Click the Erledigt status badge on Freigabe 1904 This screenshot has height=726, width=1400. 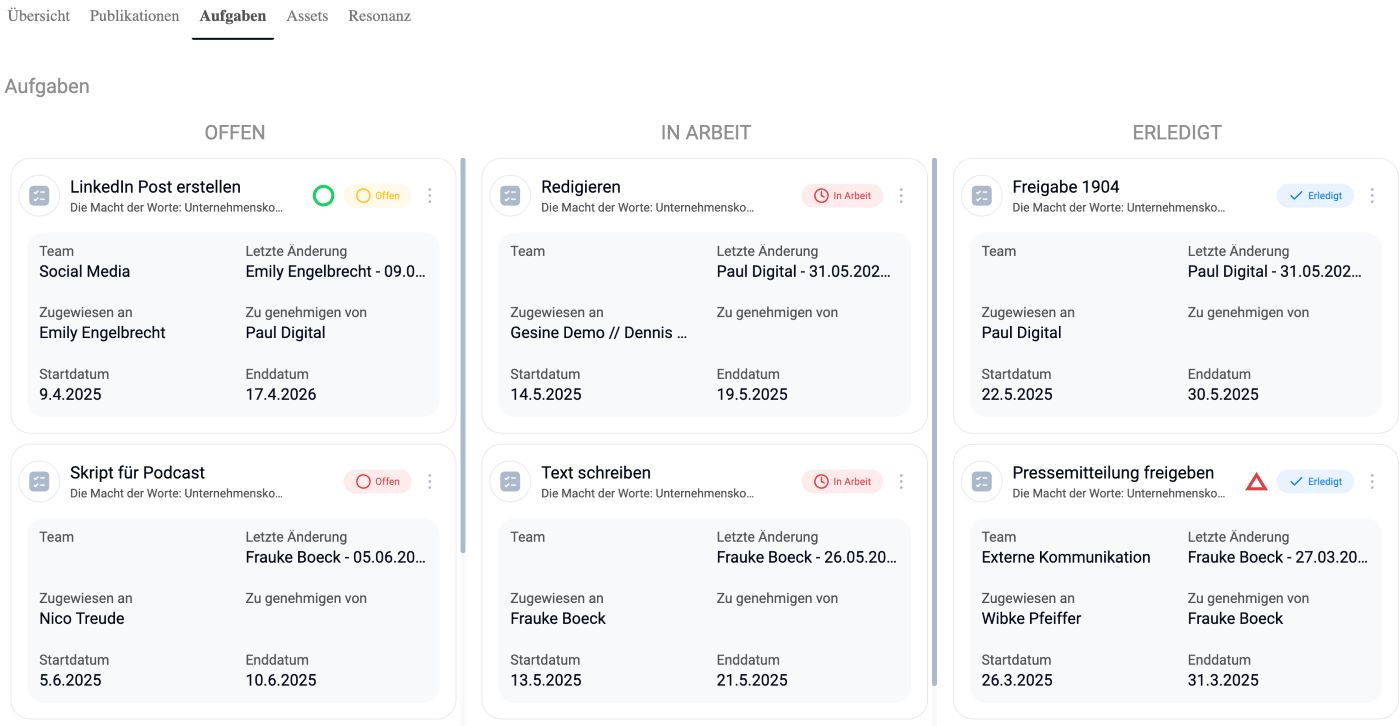[1315, 196]
